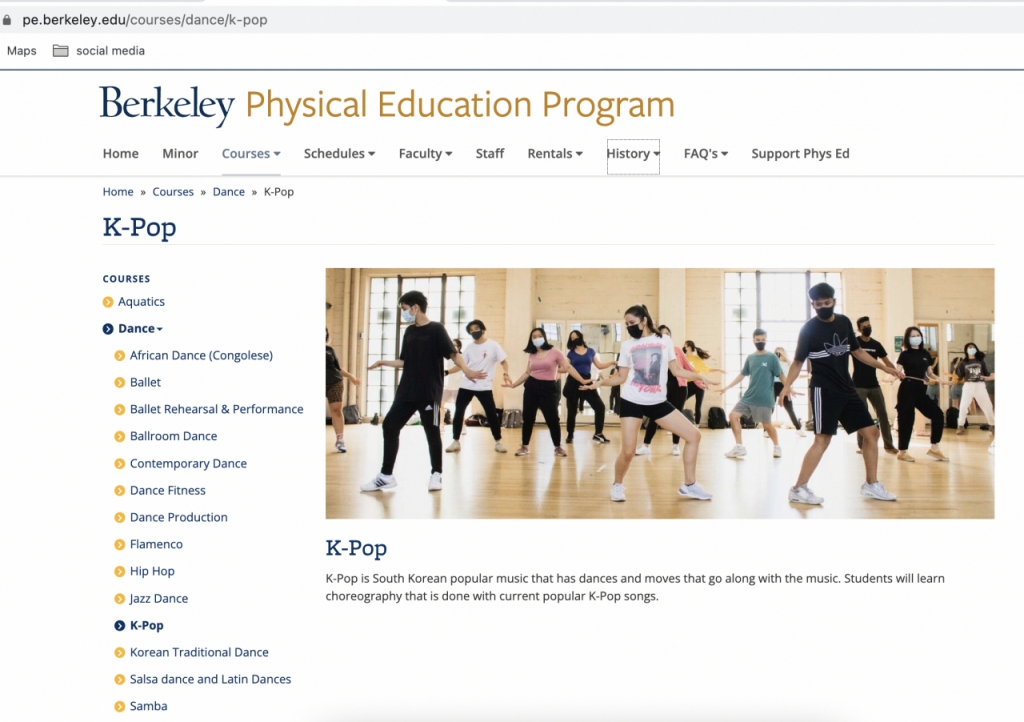Screen dimensions: 1024x722
Task: Open the social media bookmarks folder icon
Action: 61,51
